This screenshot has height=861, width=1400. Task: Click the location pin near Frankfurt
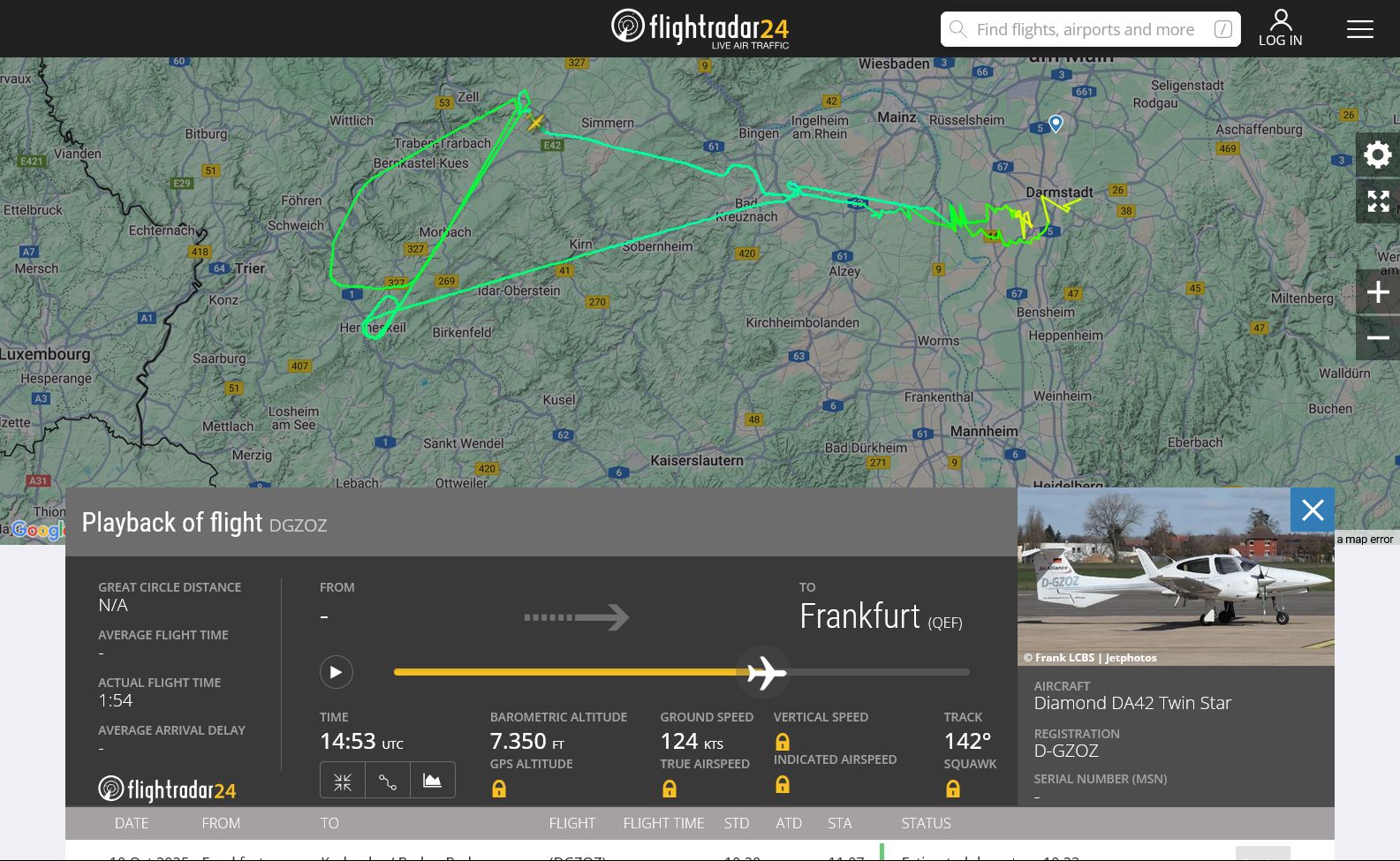coord(1056,123)
